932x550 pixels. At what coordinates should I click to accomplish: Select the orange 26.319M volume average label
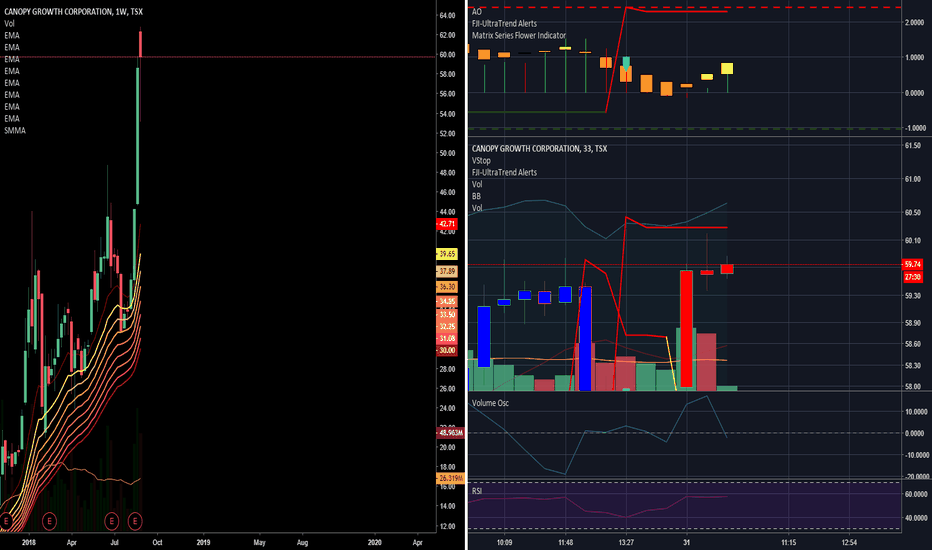[x=450, y=478]
